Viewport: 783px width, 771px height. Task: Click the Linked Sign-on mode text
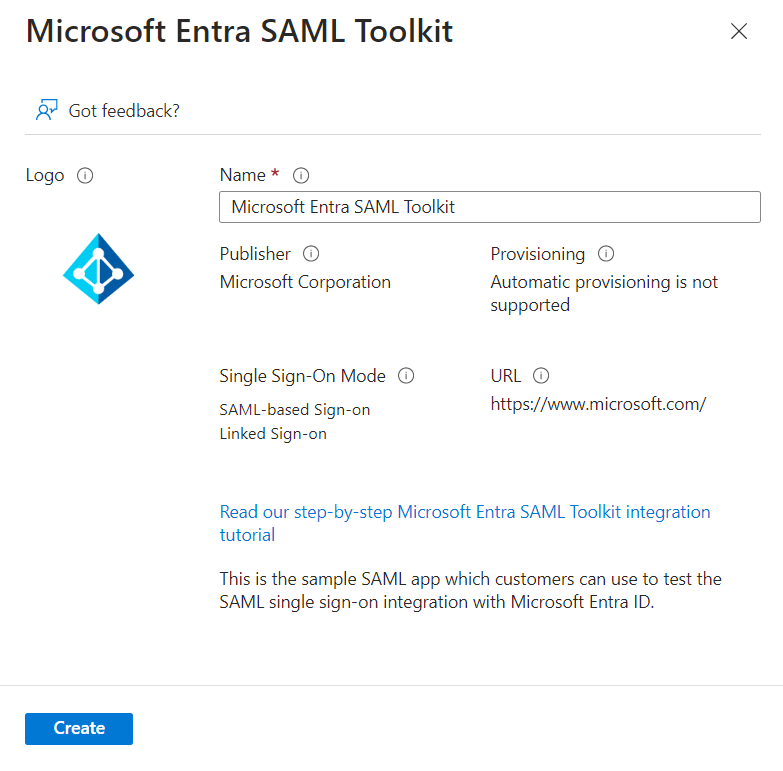tap(273, 434)
